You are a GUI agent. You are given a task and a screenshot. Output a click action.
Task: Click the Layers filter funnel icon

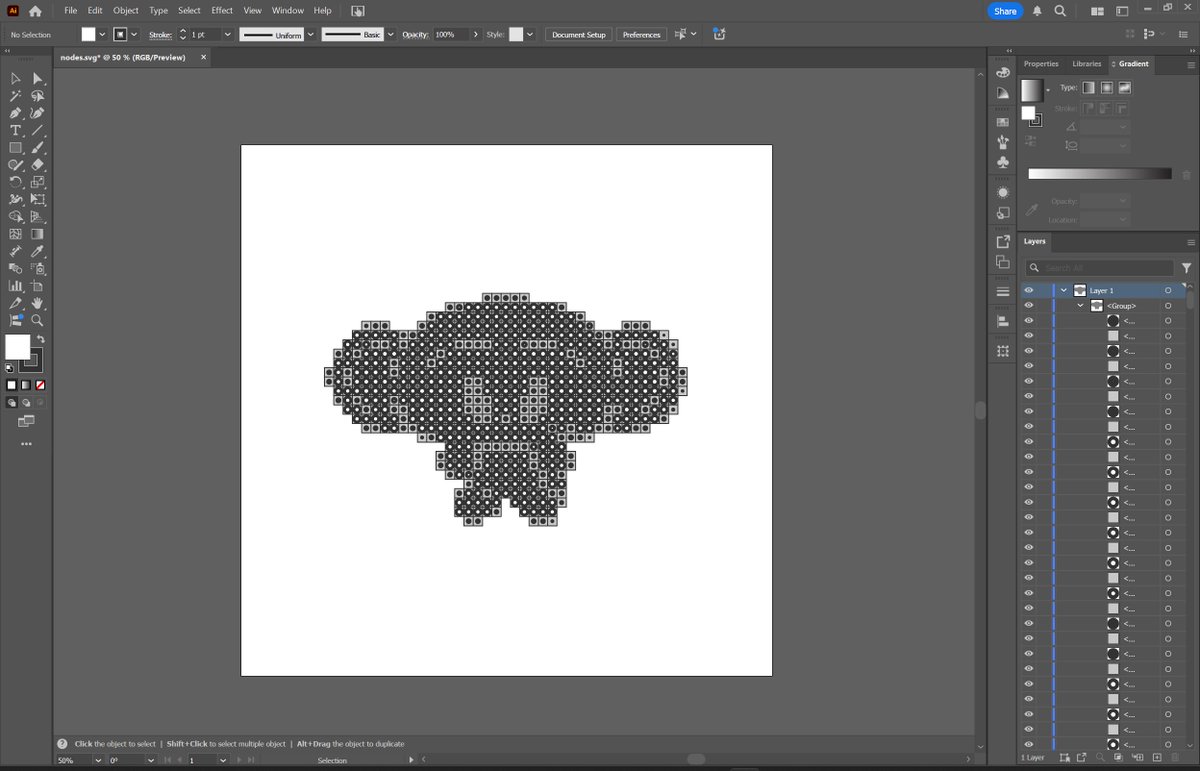(1187, 268)
